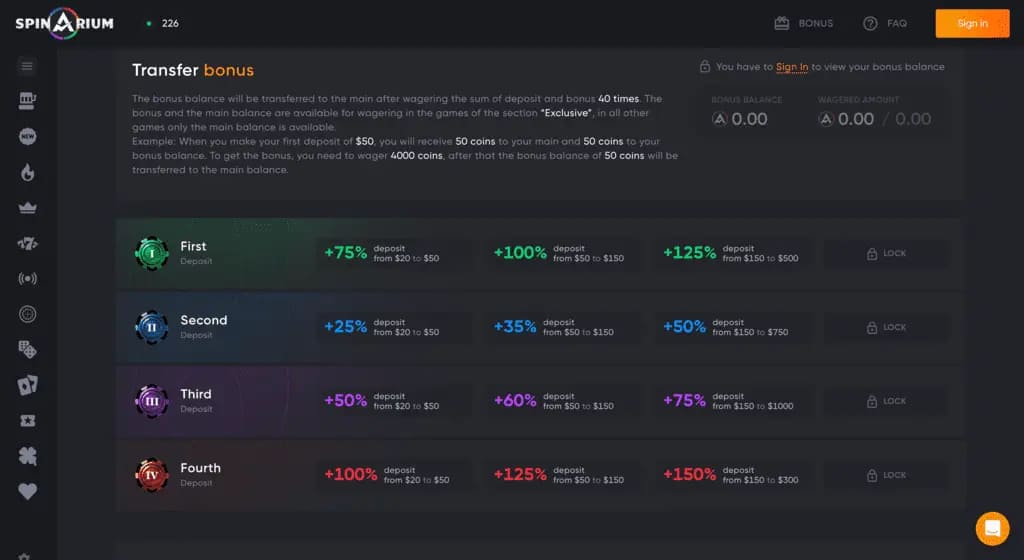The image size is (1024, 560).
Task: Click the LOCK button for First deposit
Action: pos(886,253)
